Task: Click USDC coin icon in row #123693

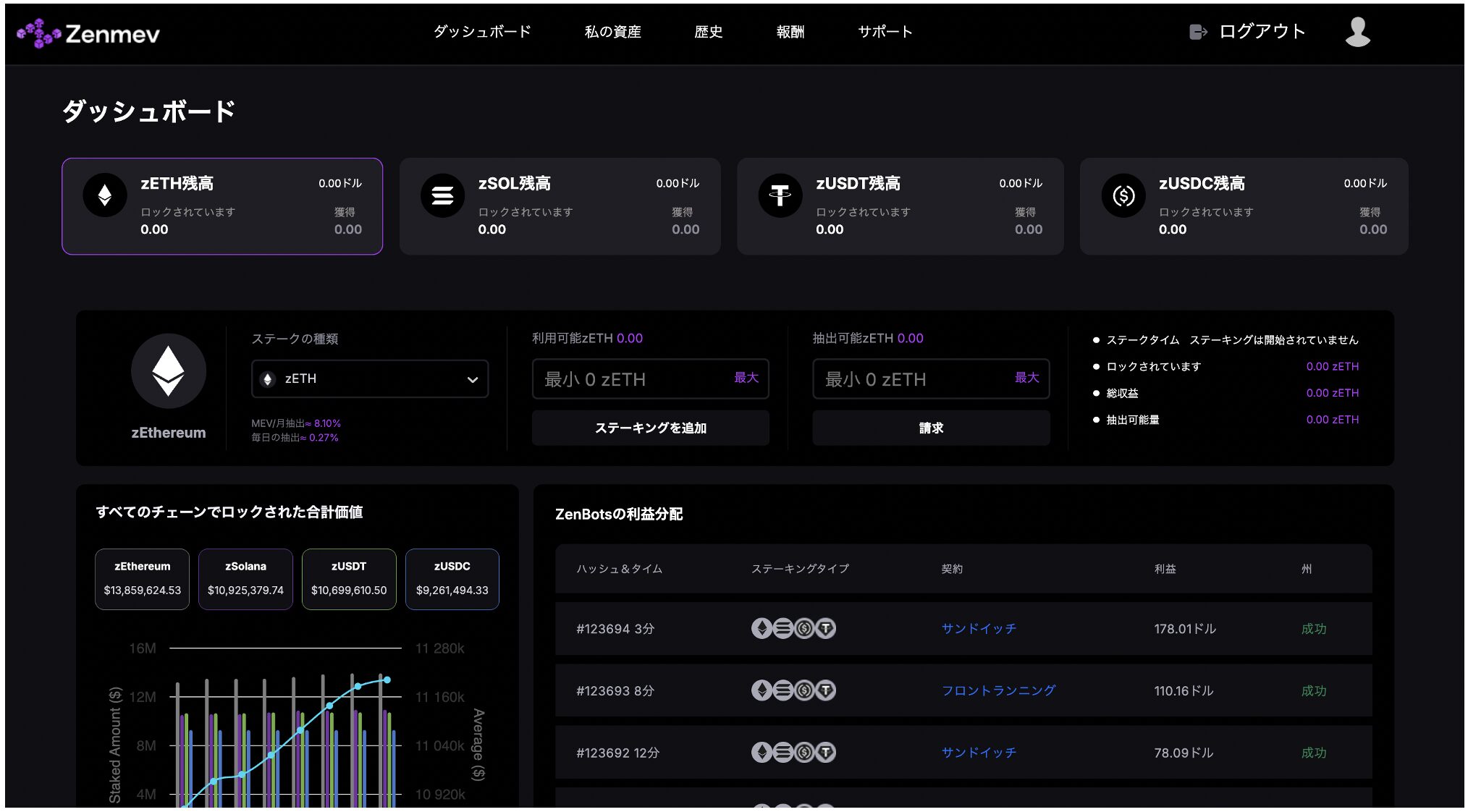Action: tap(804, 690)
